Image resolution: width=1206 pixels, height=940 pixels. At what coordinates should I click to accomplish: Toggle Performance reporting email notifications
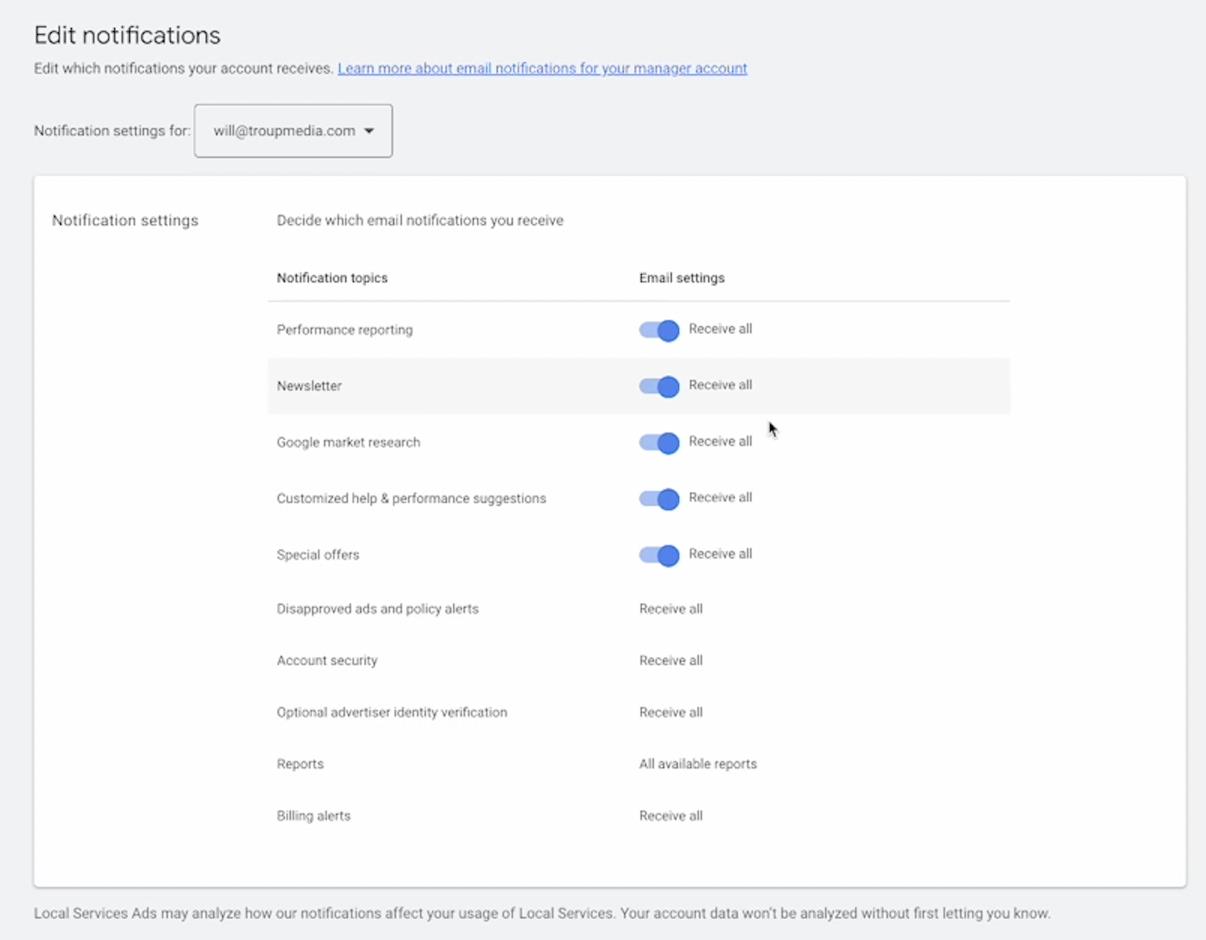(x=659, y=330)
